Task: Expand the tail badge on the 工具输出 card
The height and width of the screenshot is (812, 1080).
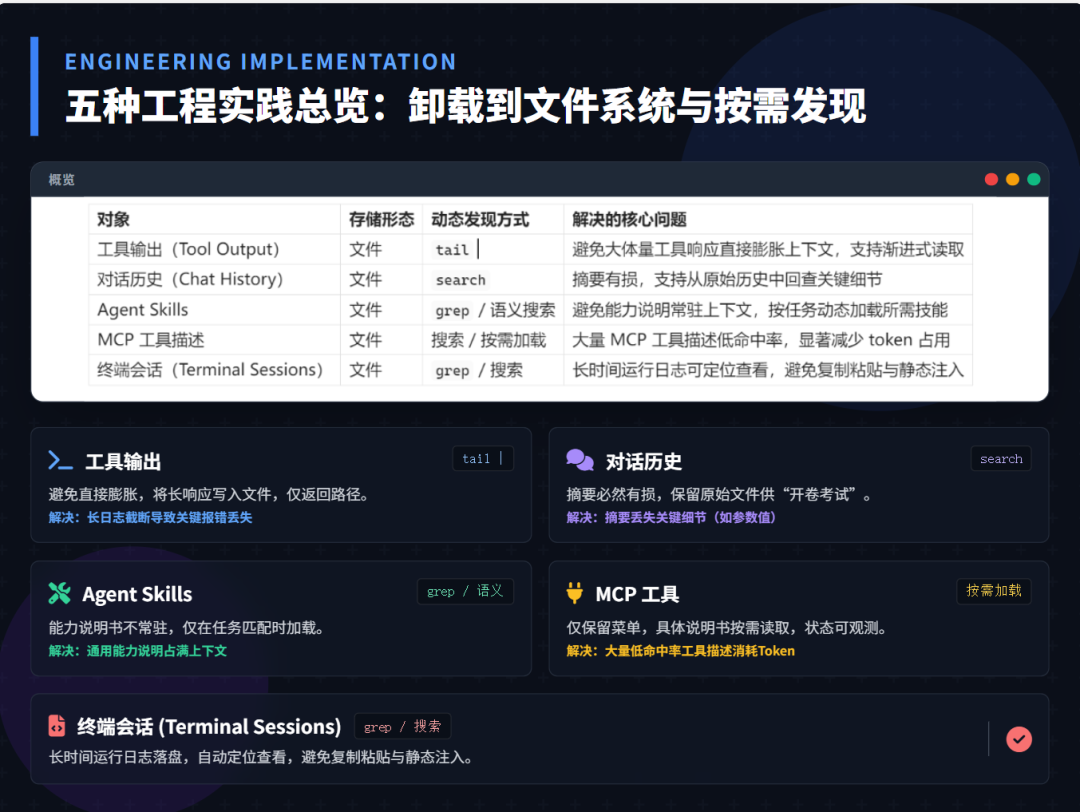Action: point(483,458)
